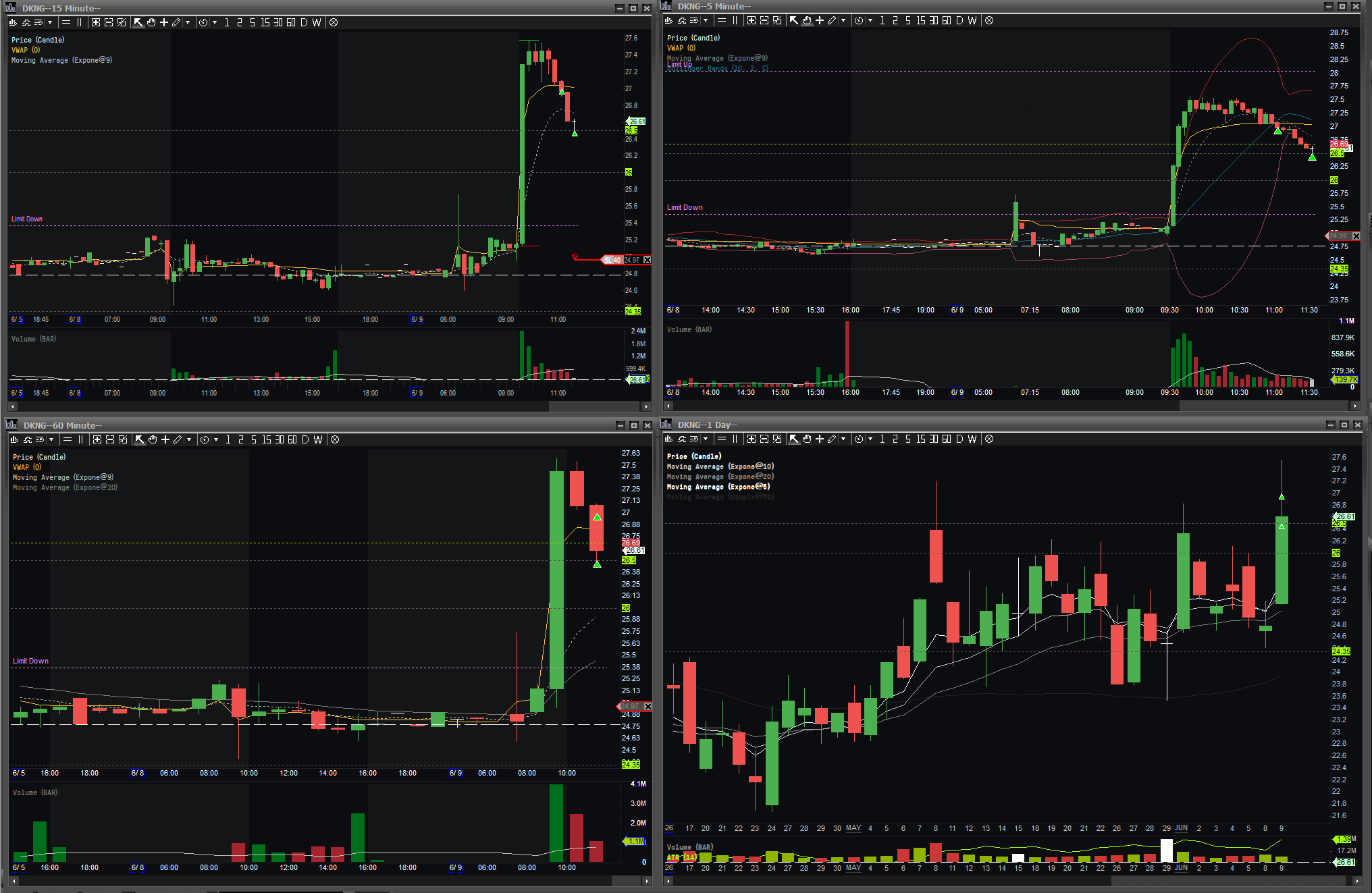
Task: Activate crosshair tool in 5 Minute chart
Action: (x=820, y=20)
